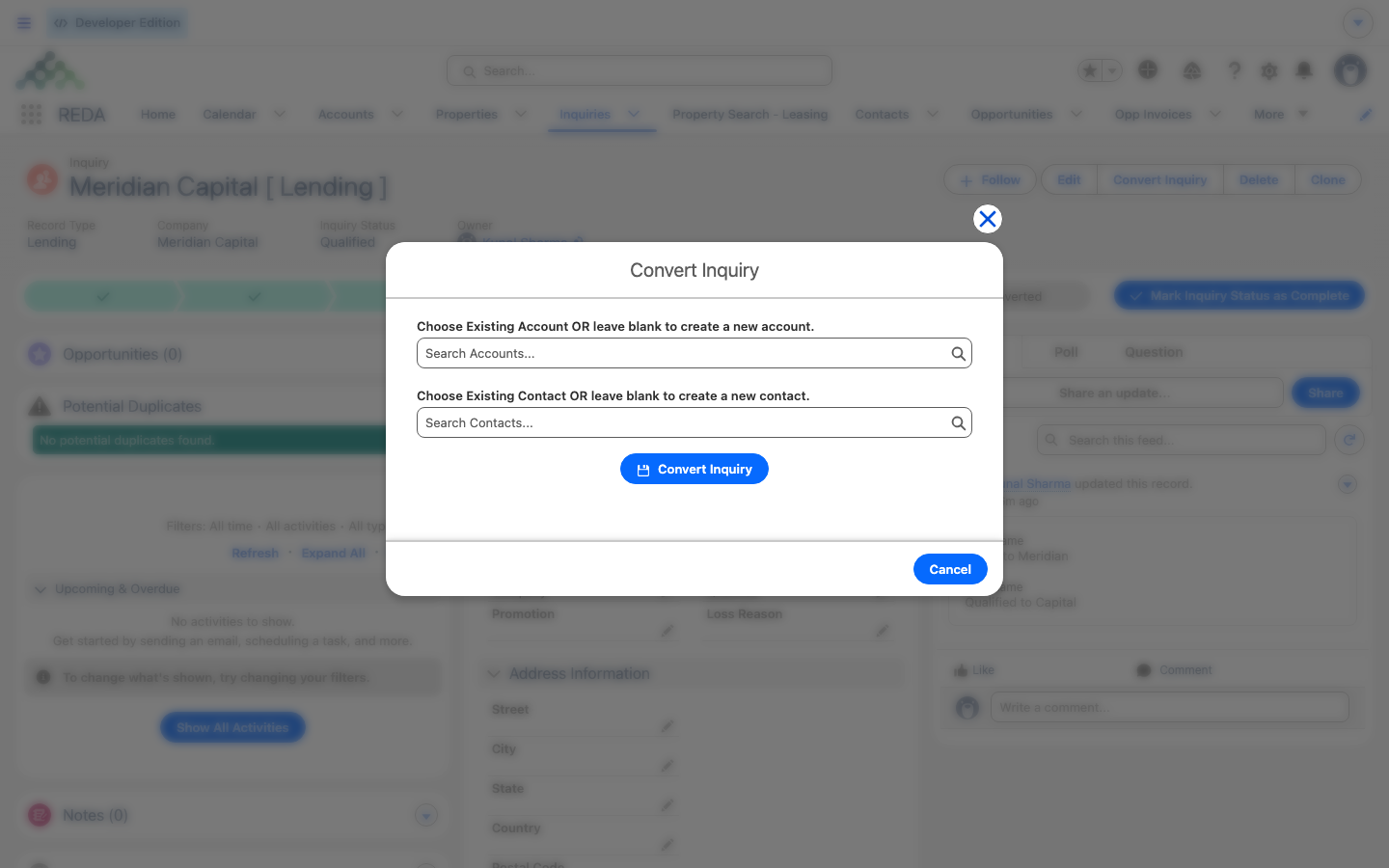The width and height of the screenshot is (1389, 868).
Task: Close the Convert Inquiry dialog with X
Action: (x=987, y=219)
